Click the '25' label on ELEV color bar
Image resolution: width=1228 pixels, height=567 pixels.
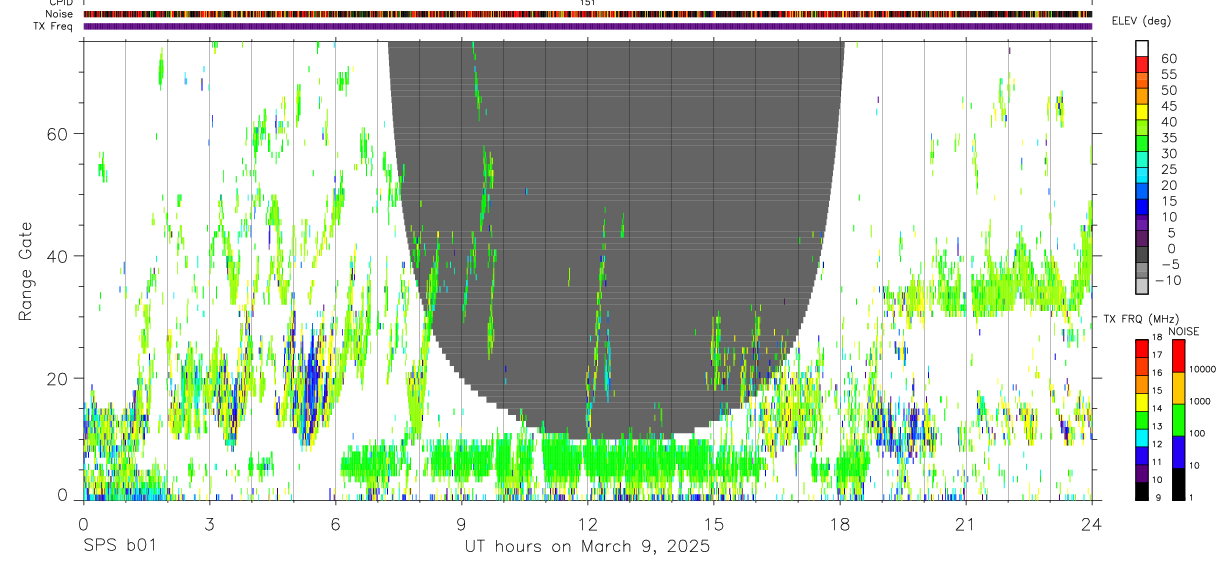tap(1169, 170)
